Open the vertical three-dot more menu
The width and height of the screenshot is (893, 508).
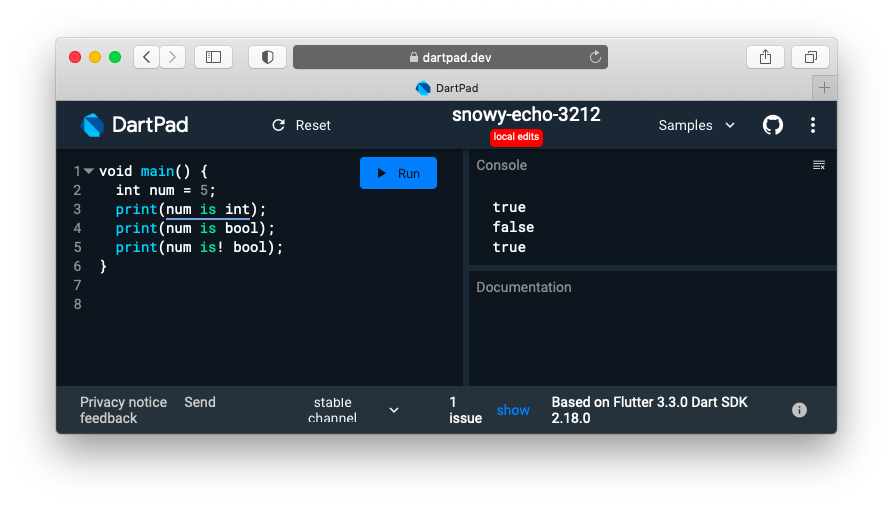pos(813,125)
